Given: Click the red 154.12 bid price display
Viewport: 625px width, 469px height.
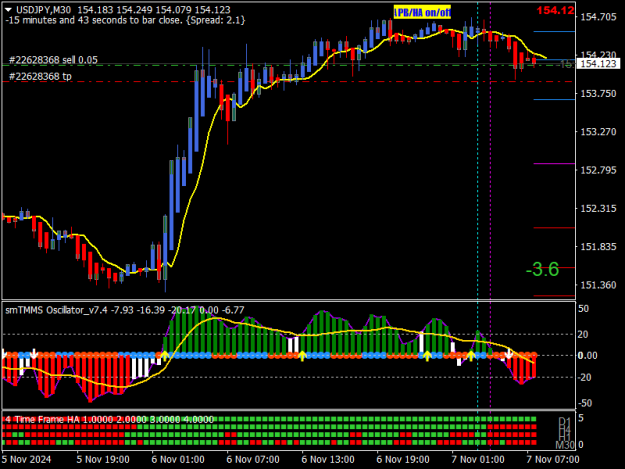Looking at the screenshot, I should pyautogui.click(x=555, y=10).
